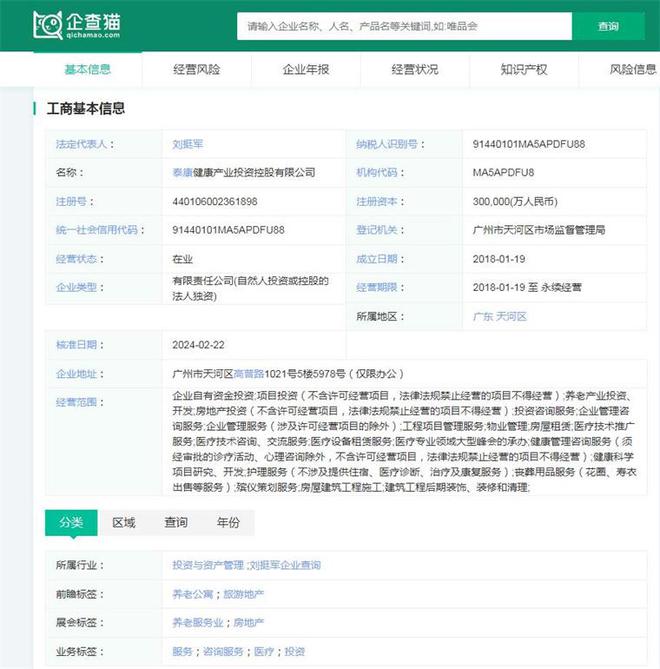Open the 投资 business tag link

294,652
